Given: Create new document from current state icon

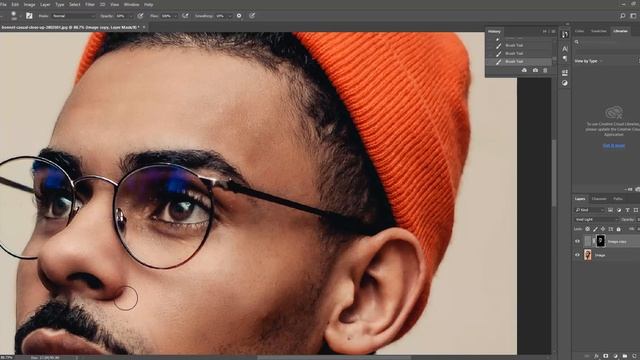Looking at the screenshot, I should [x=524, y=71].
